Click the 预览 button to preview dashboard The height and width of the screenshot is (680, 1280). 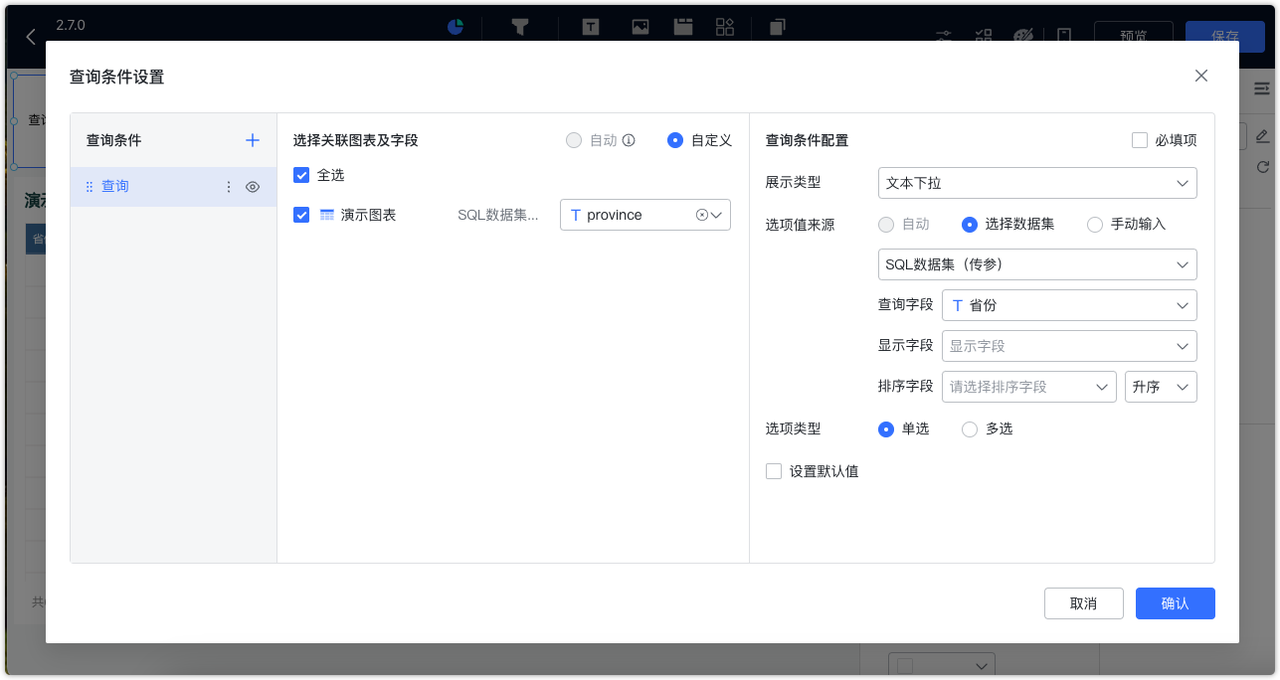pos(1133,33)
